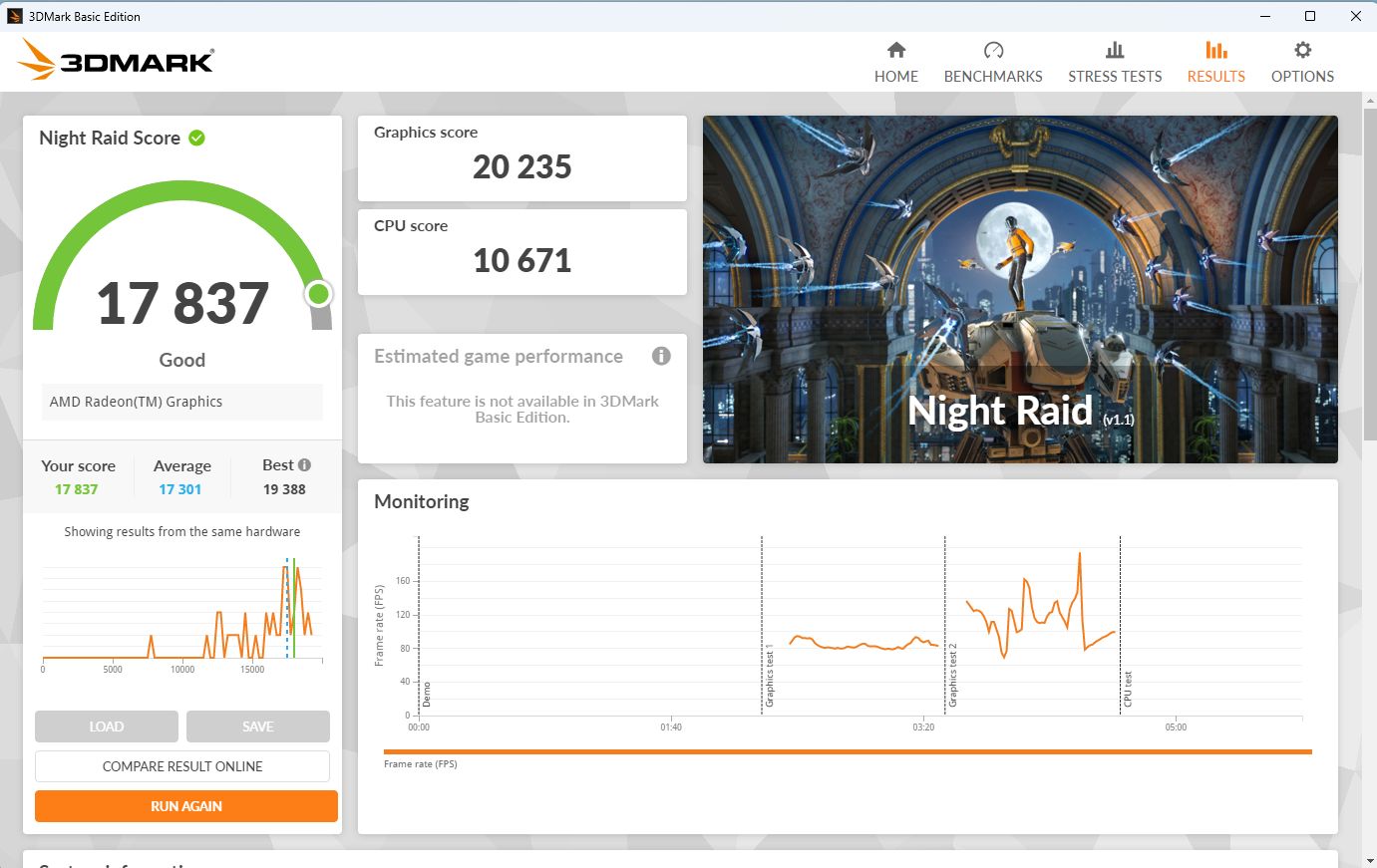The image size is (1377, 868).
Task: Open the BENCHMARKS tab label
Action: point(993,77)
